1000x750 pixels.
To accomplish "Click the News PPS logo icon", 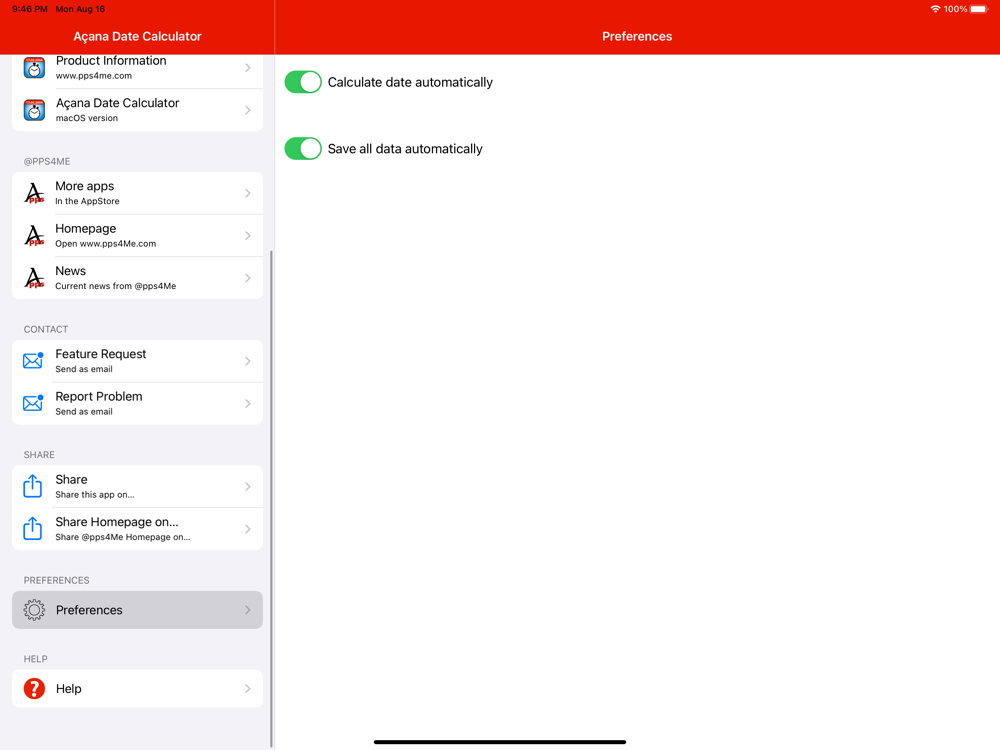I will coord(34,278).
